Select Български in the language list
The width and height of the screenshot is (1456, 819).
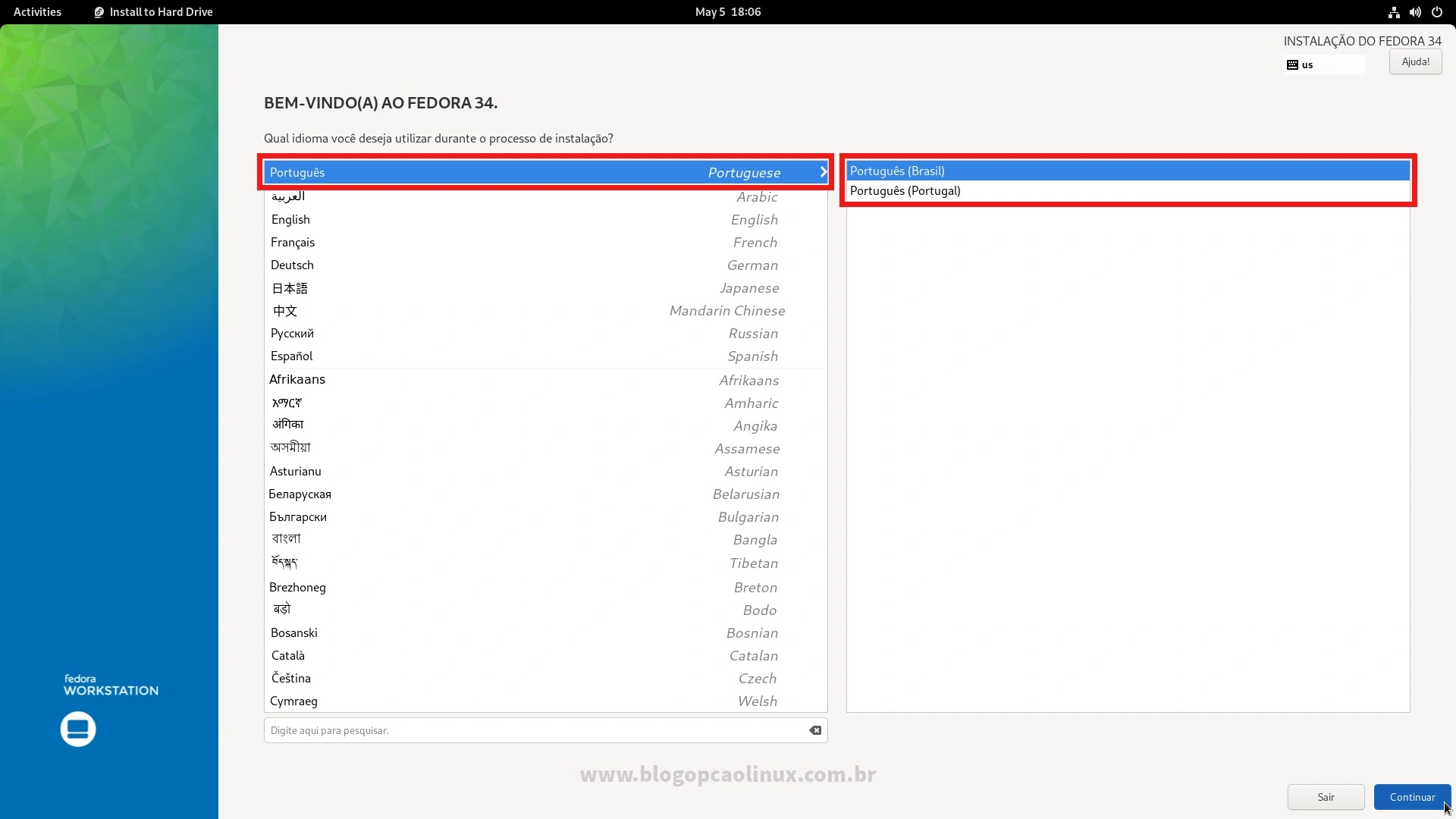click(x=545, y=516)
